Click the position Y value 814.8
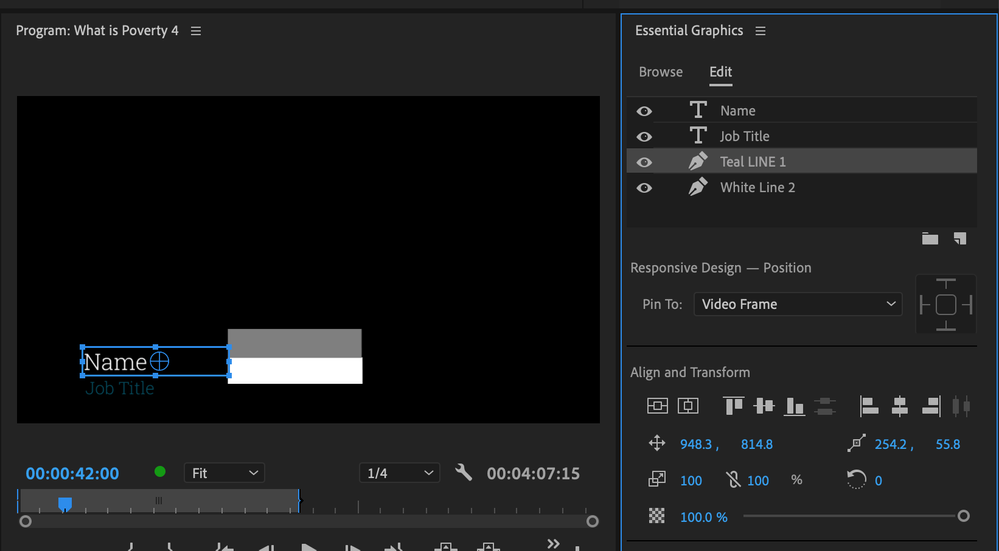This screenshot has height=551, width=999. 757,444
